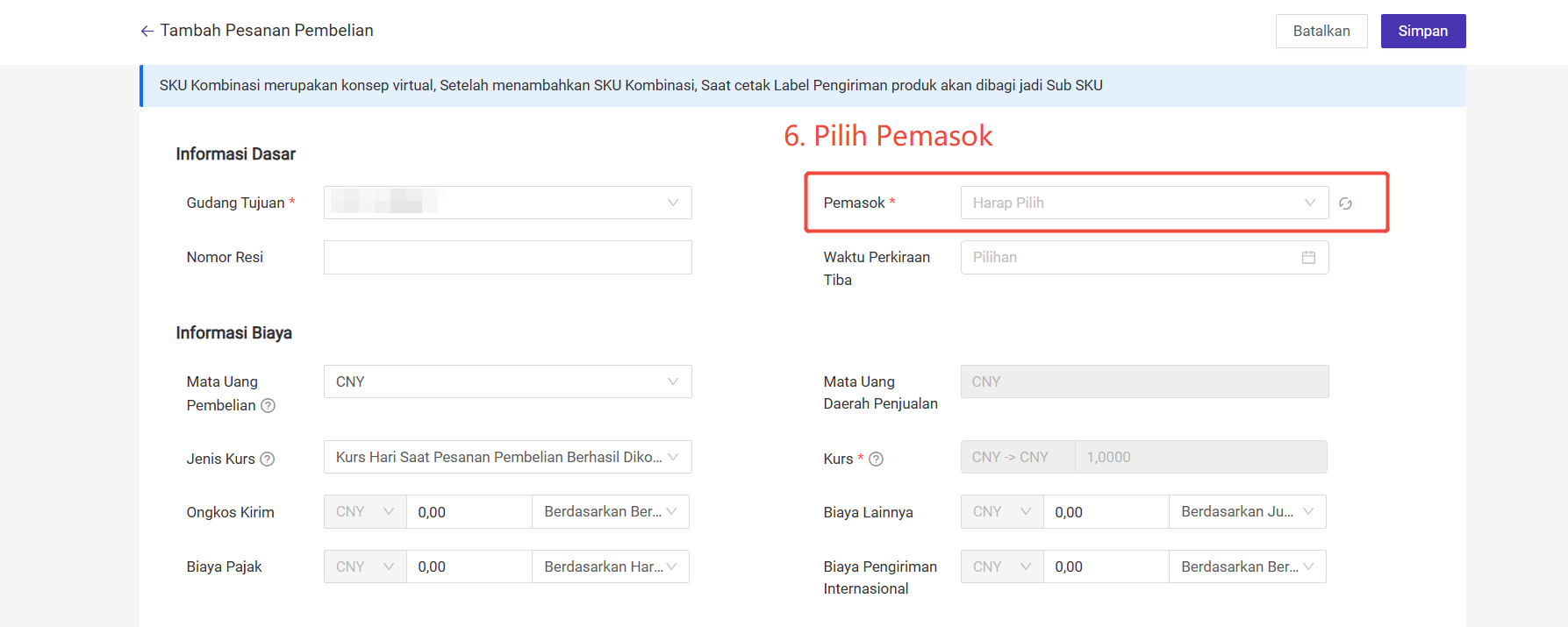Click the refresh icon next to Pemasok
Image resolution: width=1568 pixels, height=627 pixels.
(x=1345, y=203)
